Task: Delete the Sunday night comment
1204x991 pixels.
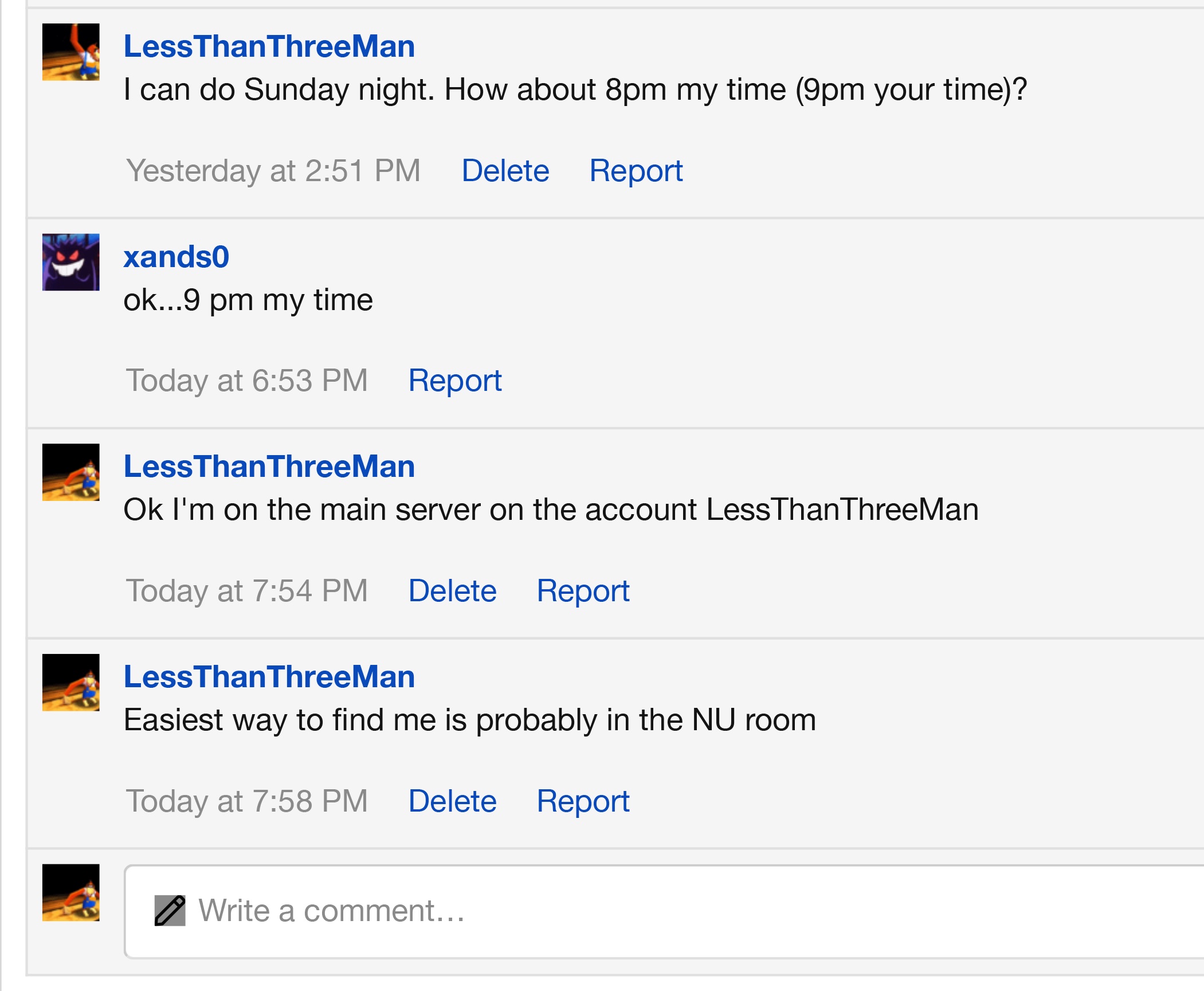Action: point(505,170)
